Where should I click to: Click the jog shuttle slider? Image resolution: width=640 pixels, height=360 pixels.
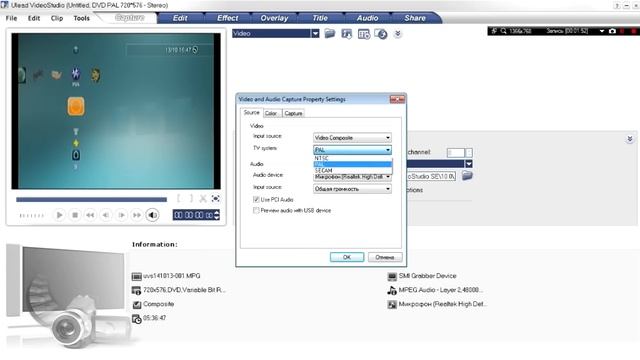click(31, 216)
